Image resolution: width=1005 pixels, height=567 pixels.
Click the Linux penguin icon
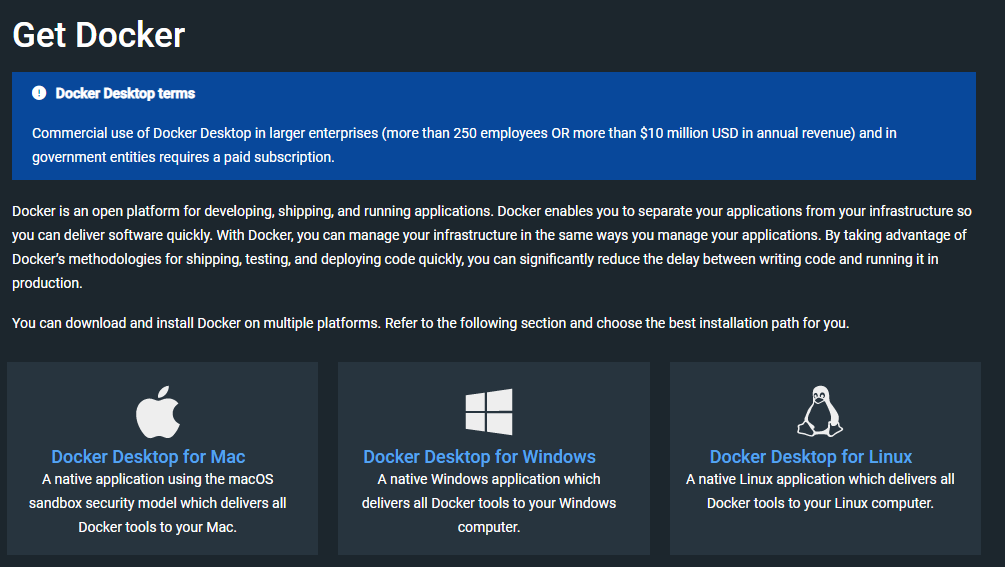pyautogui.click(x=820, y=411)
